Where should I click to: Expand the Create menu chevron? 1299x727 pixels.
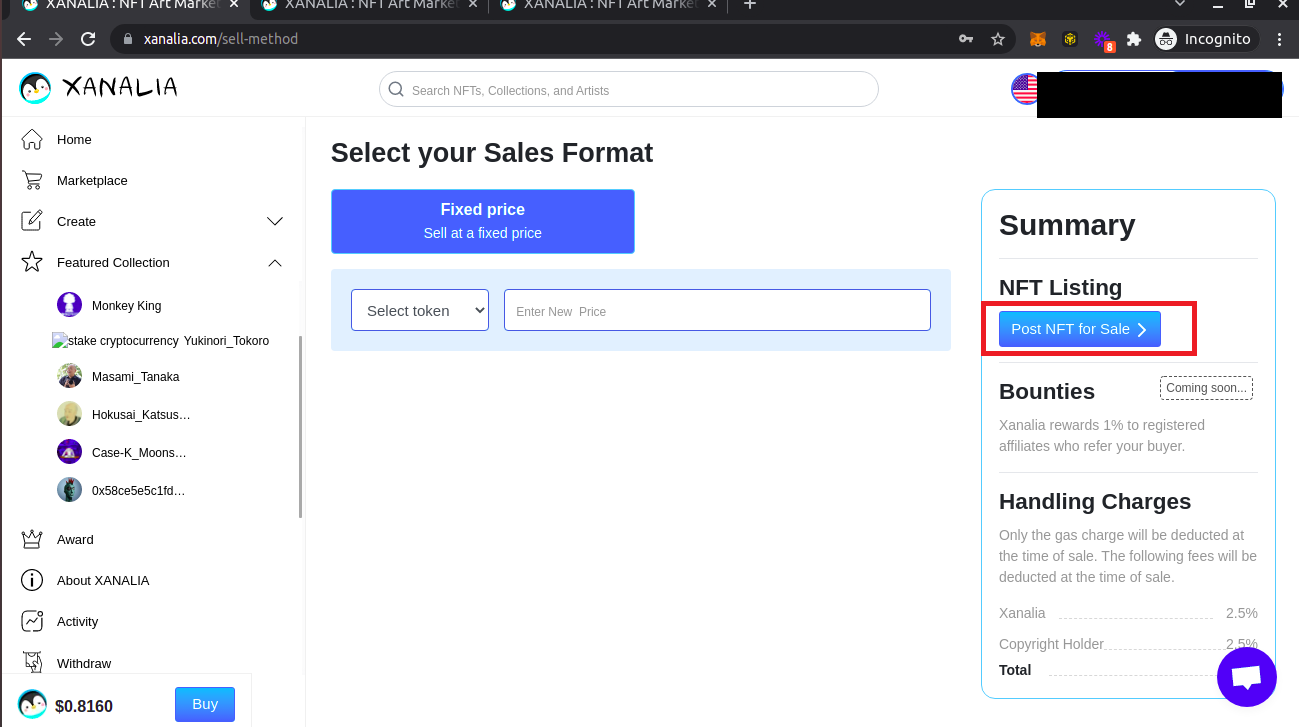[275, 221]
